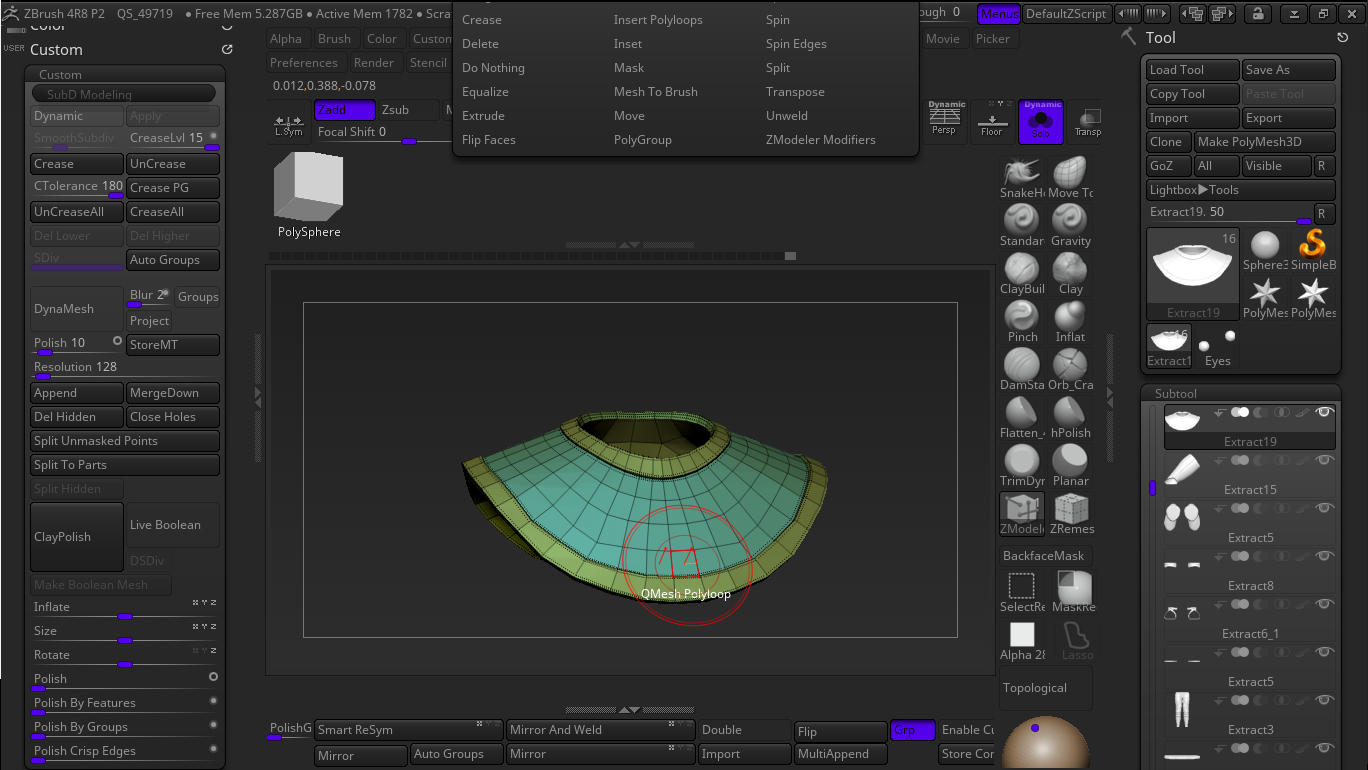Open the Picker menu

point(993,39)
